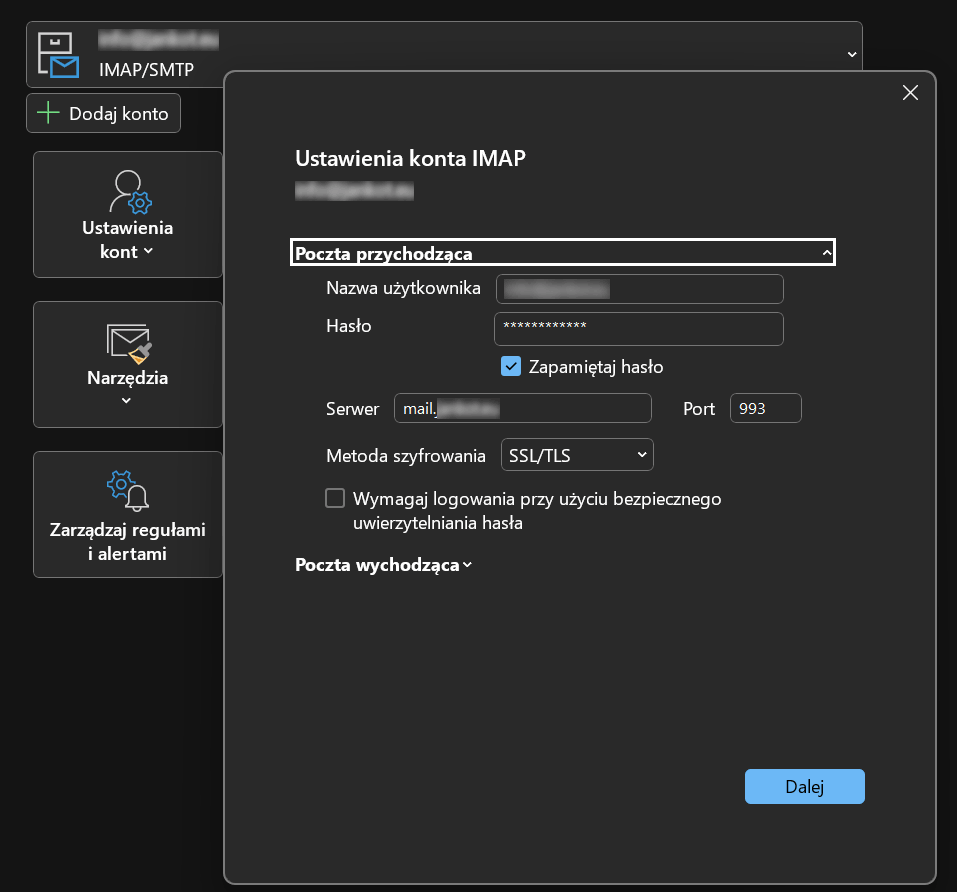The width and height of the screenshot is (957, 892).
Task: Click the IMAP/SMTP account mailbox icon
Action: click(x=58, y=55)
